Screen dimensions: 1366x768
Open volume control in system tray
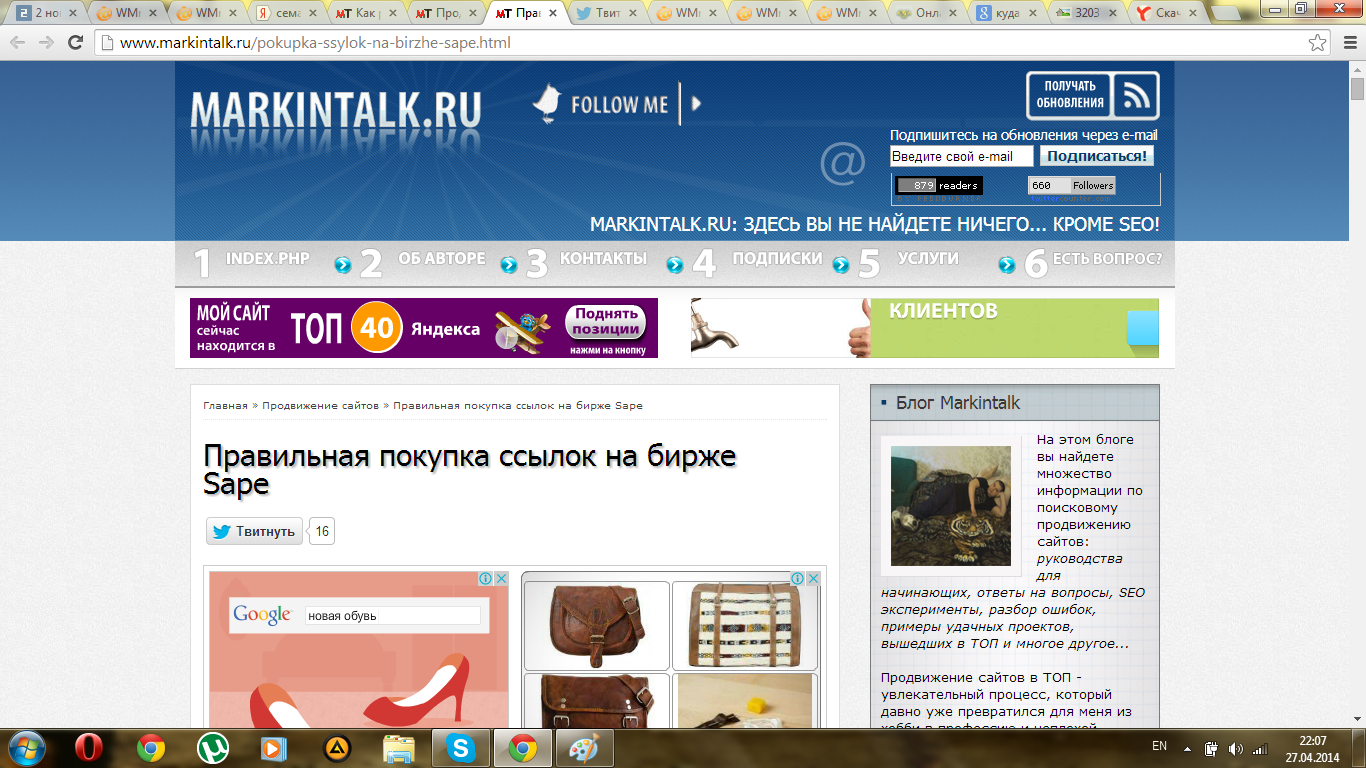(x=1236, y=748)
